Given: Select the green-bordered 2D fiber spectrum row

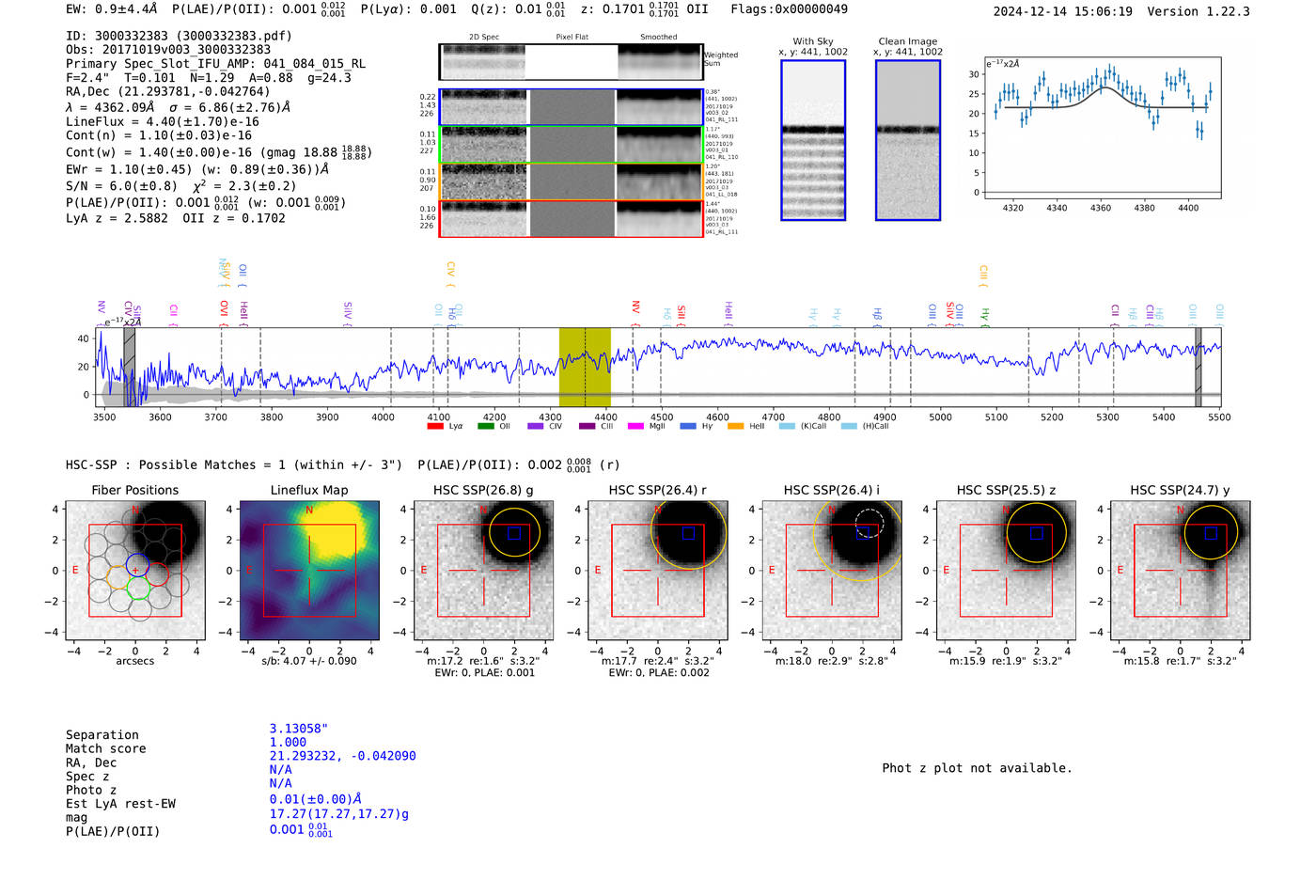Looking at the screenshot, I should 571,145.
